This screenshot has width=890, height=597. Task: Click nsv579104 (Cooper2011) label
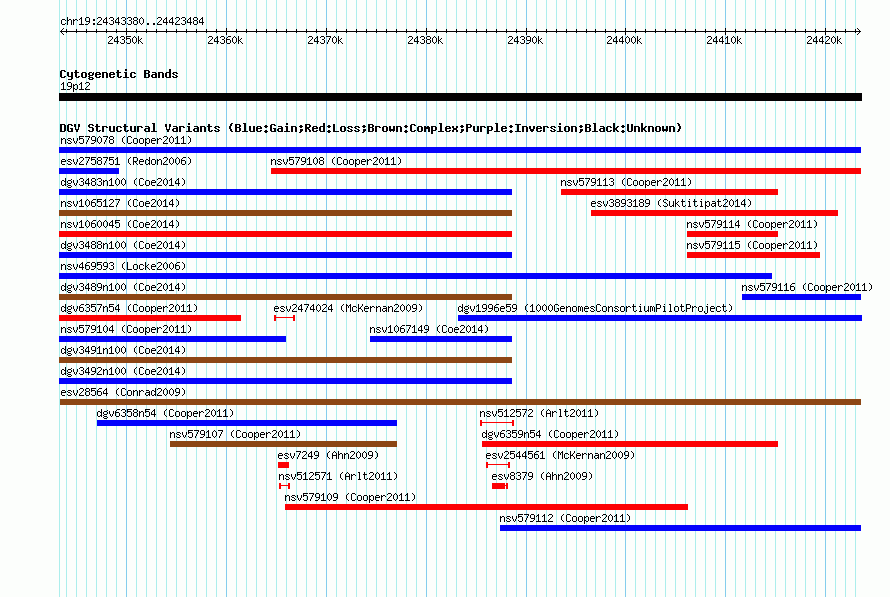[x=126, y=329]
